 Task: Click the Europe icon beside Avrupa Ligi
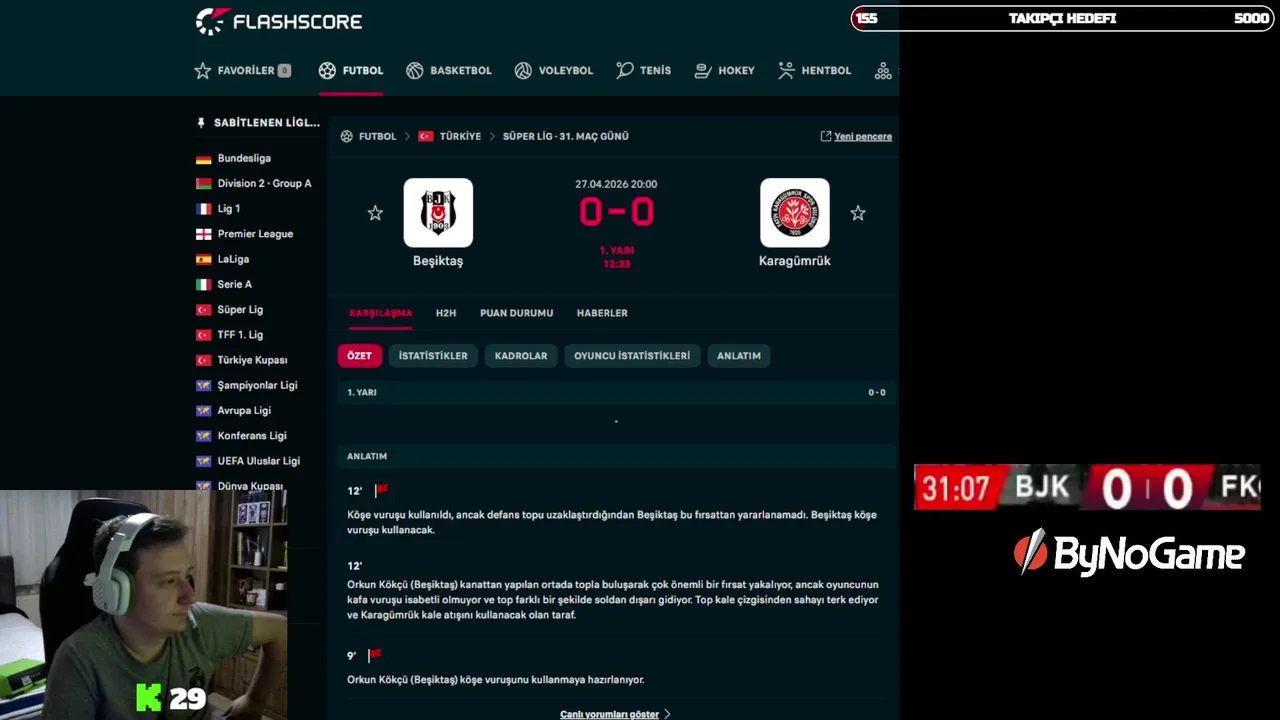[x=203, y=411]
